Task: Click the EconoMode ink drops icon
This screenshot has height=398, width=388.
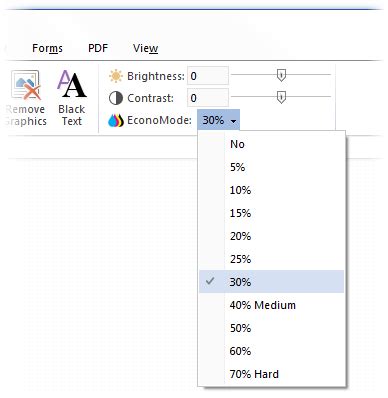Action: (x=116, y=120)
